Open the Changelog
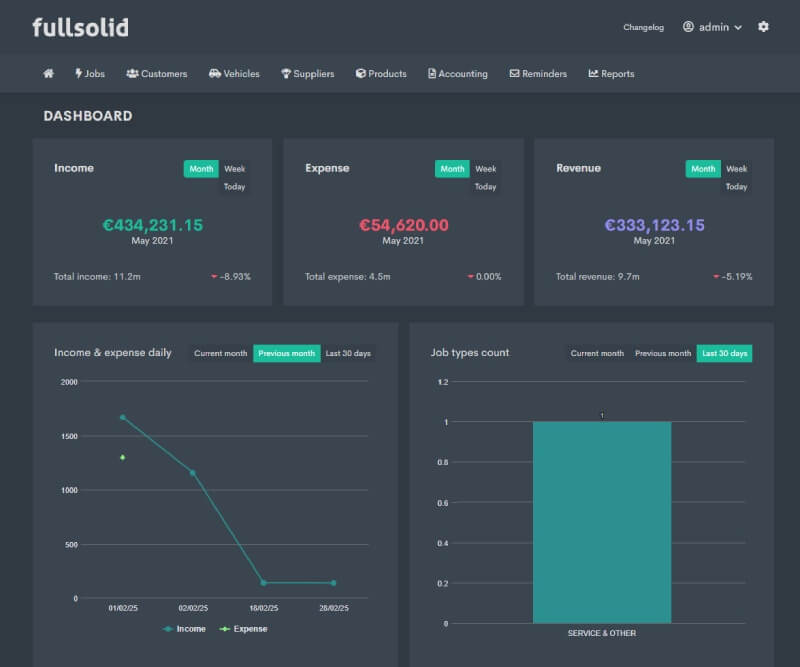The image size is (800, 667). 643,27
